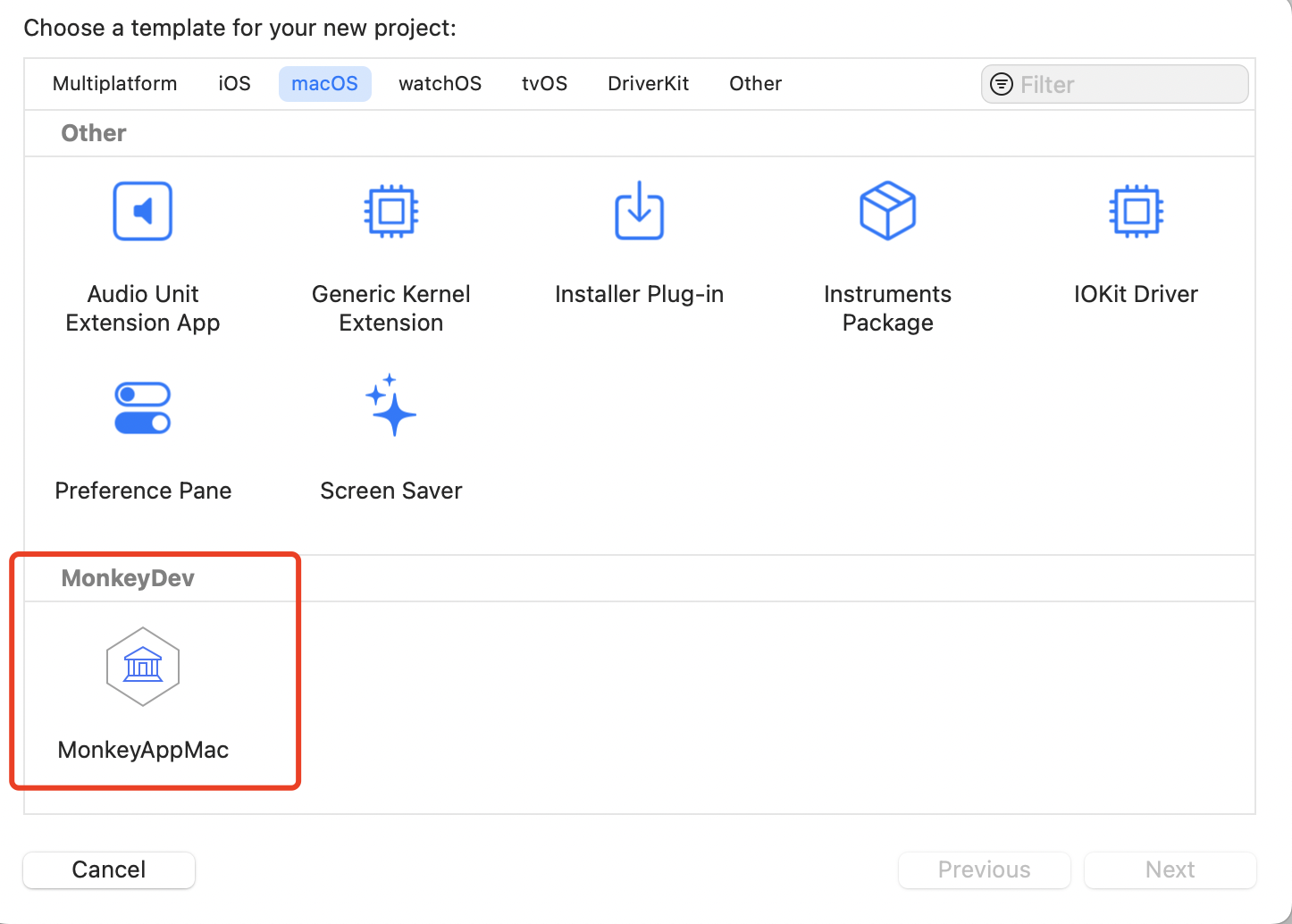1292x924 pixels.
Task: Switch to the iOS tab
Action: point(234,83)
